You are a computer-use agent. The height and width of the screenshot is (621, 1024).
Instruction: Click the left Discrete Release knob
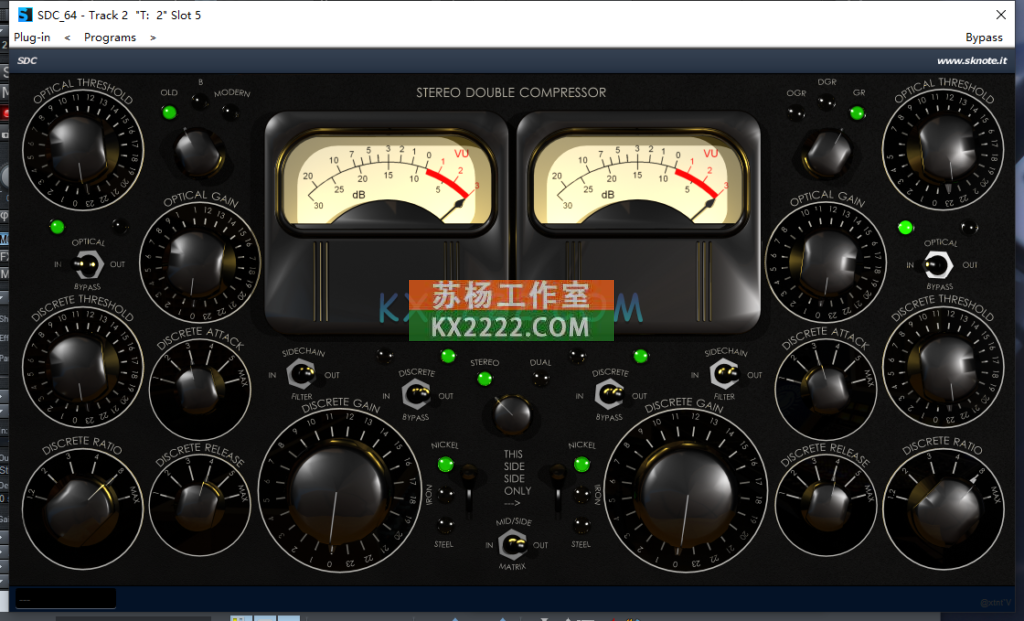199,507
